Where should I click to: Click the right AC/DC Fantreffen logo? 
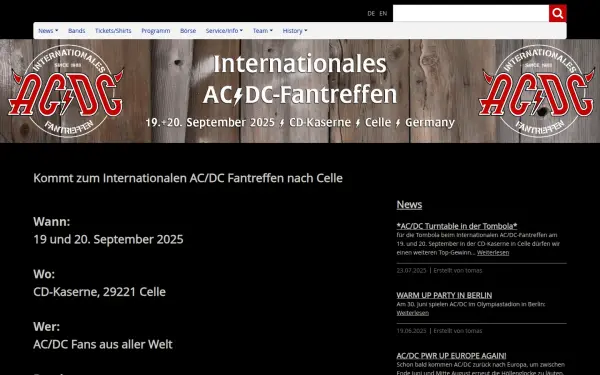point(536,91)
